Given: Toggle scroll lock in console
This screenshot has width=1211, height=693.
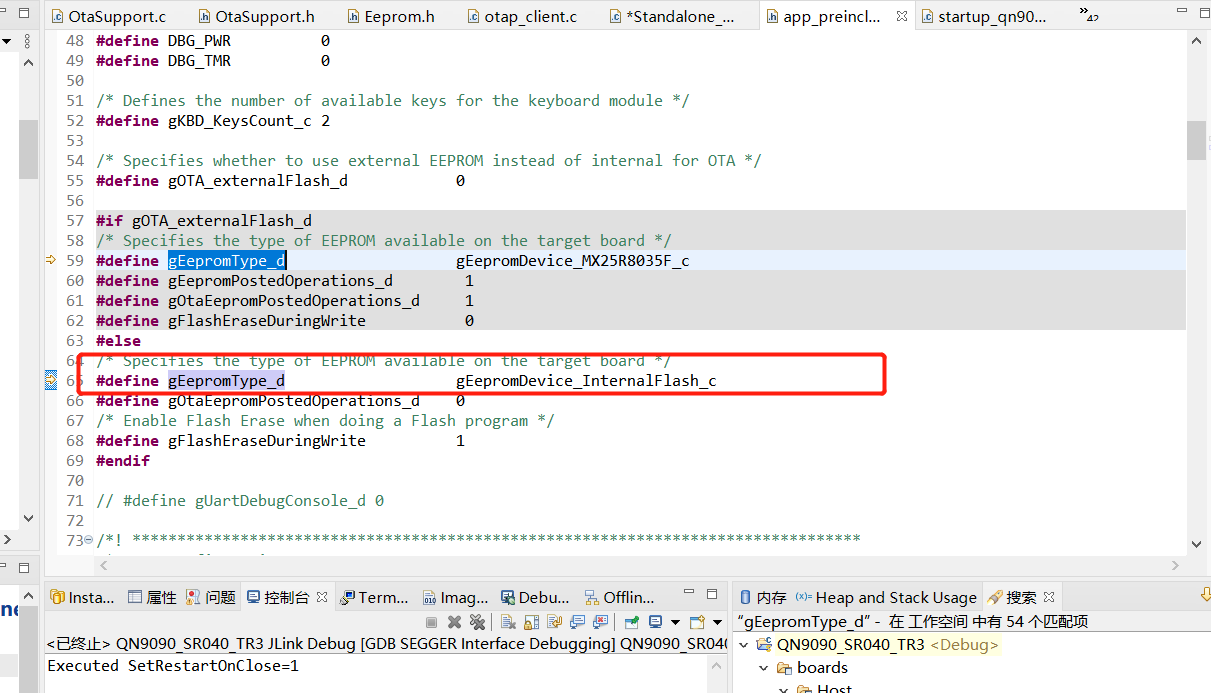Looking at the screenshot, I should coord(530,622).
